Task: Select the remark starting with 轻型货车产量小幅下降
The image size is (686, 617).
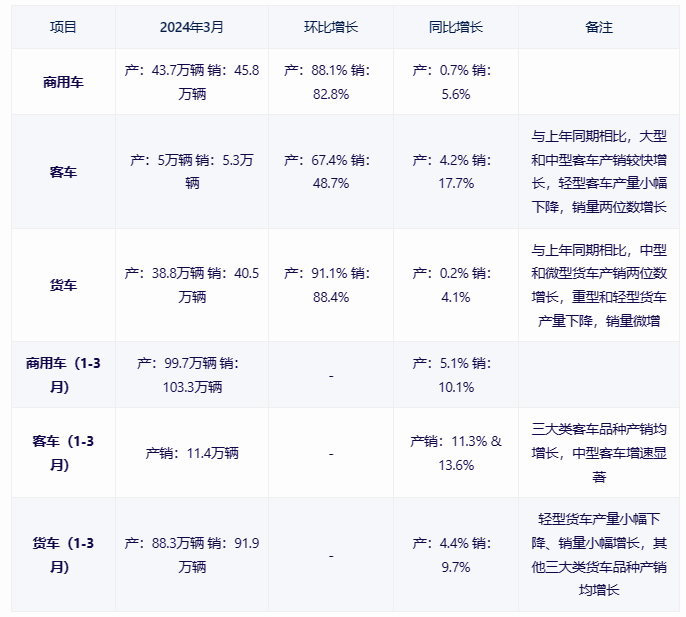Action: tap(599, 555)
